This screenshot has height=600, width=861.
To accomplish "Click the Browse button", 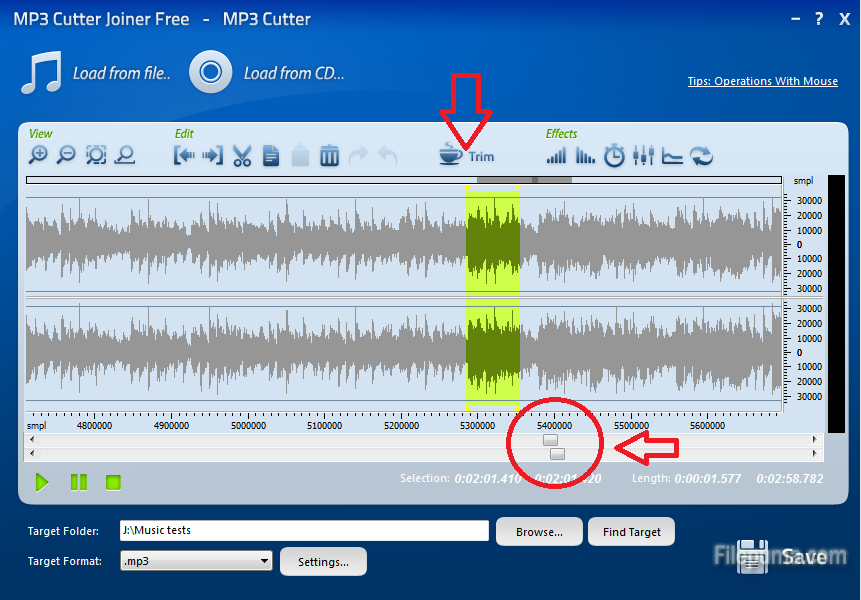I will point(539,531).
